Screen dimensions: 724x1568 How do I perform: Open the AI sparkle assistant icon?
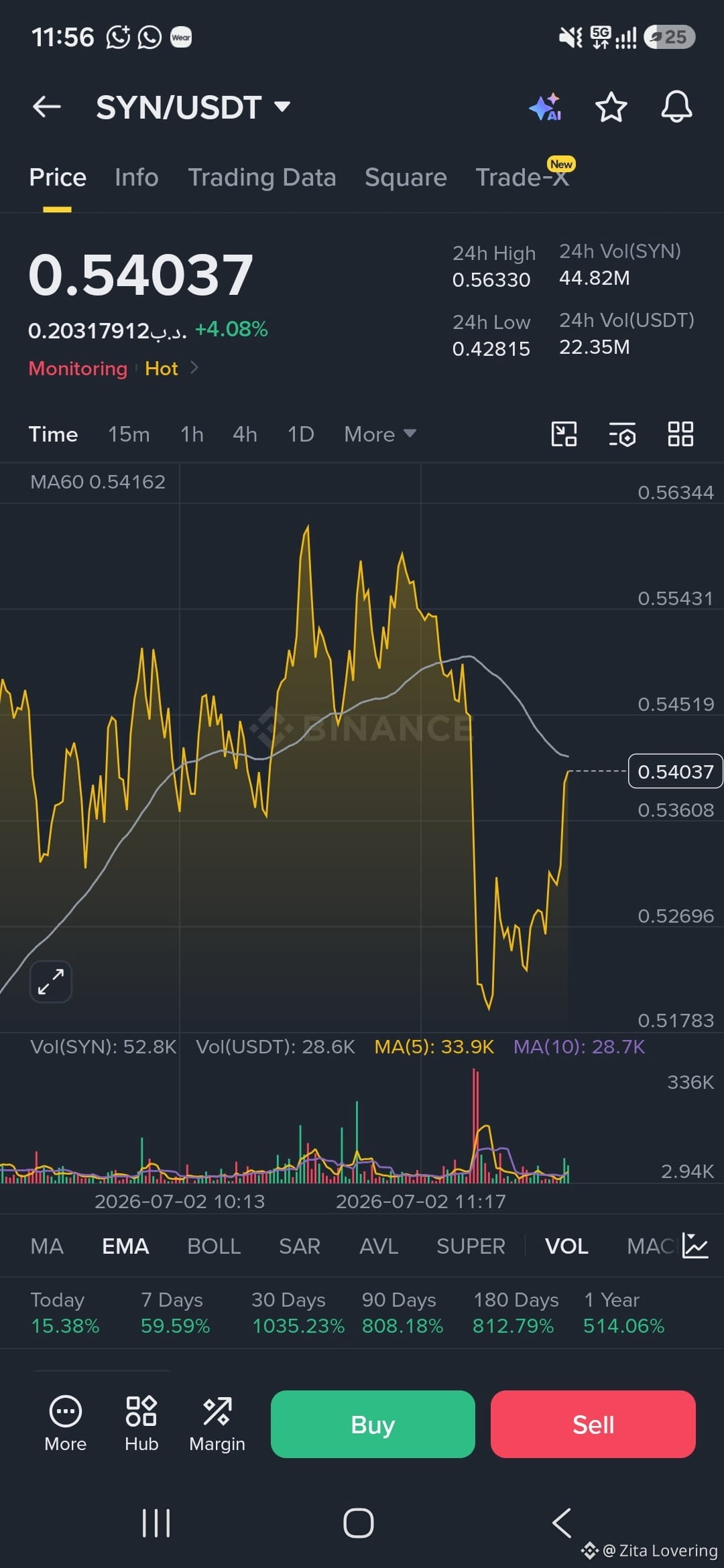545,107
